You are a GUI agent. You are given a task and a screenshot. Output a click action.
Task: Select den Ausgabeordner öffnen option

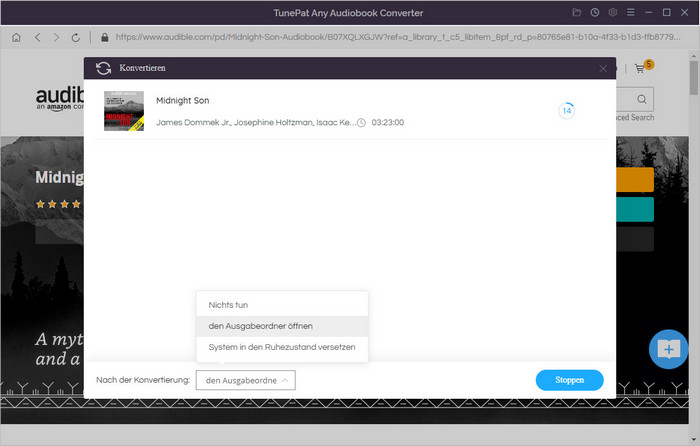pyautogui.click(x=282, y=326)
